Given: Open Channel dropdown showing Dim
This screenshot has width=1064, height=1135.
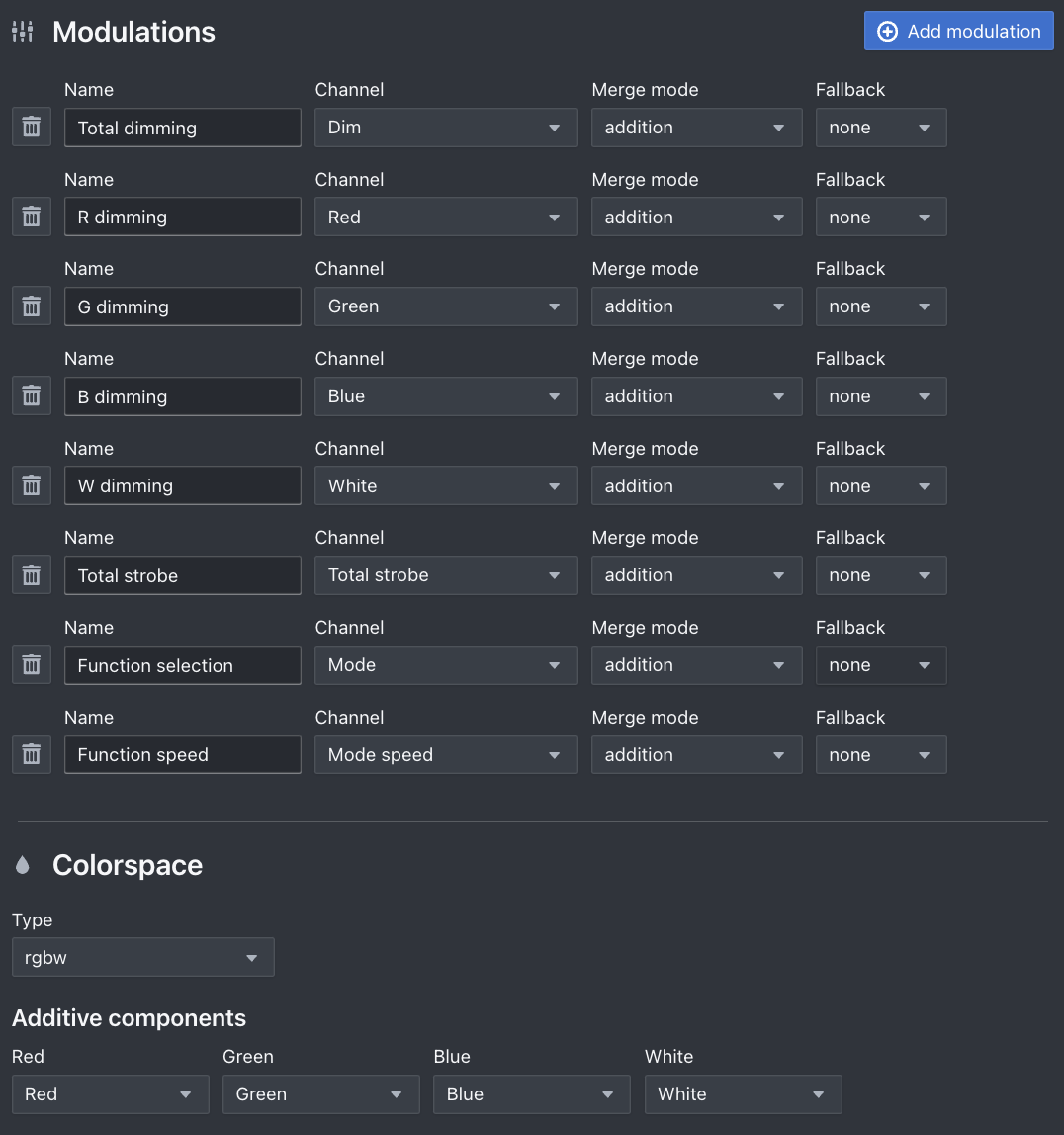Looking at the screenshot, I should (446, 128).
